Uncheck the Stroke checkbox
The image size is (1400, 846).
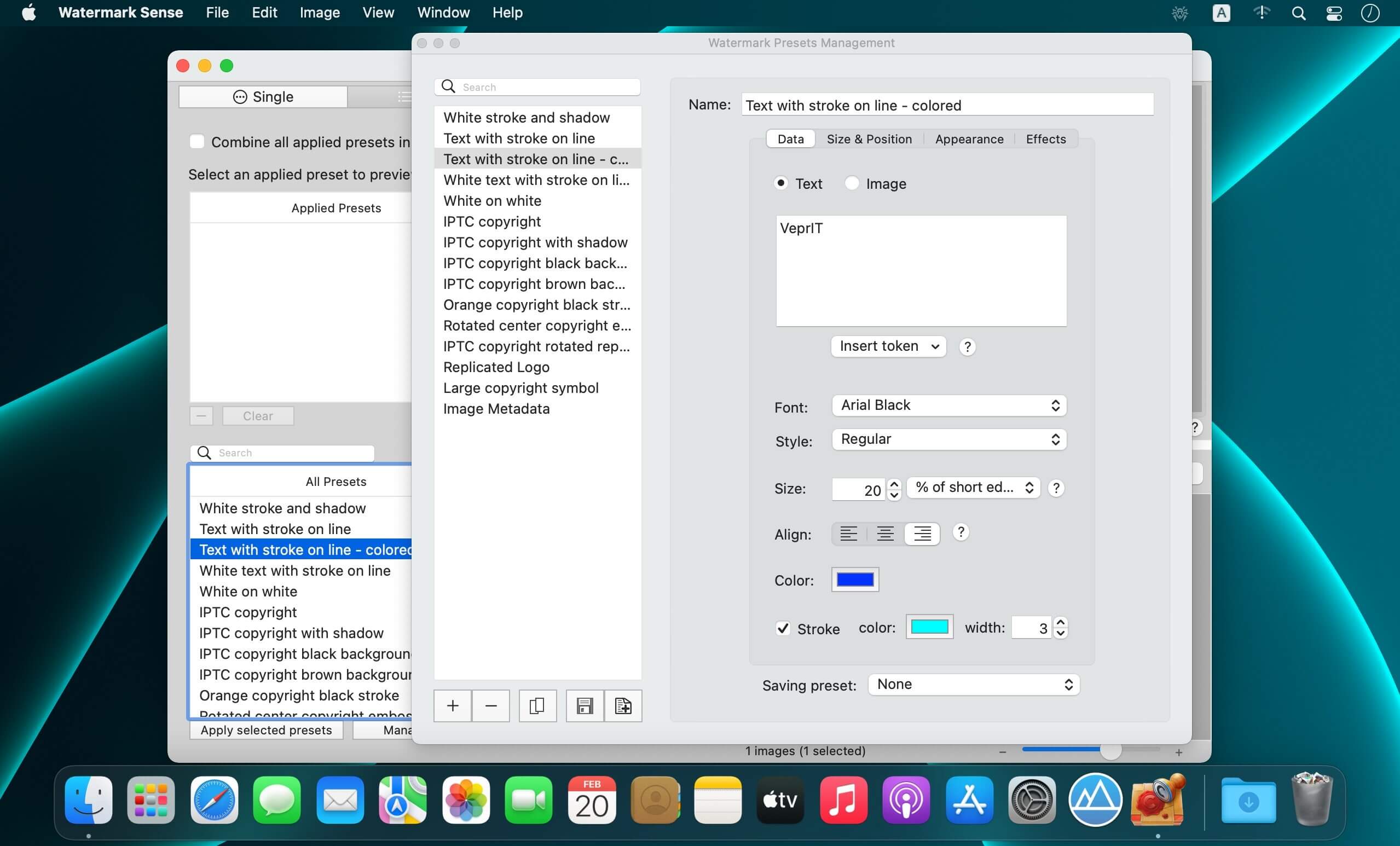tap(783, 628)
